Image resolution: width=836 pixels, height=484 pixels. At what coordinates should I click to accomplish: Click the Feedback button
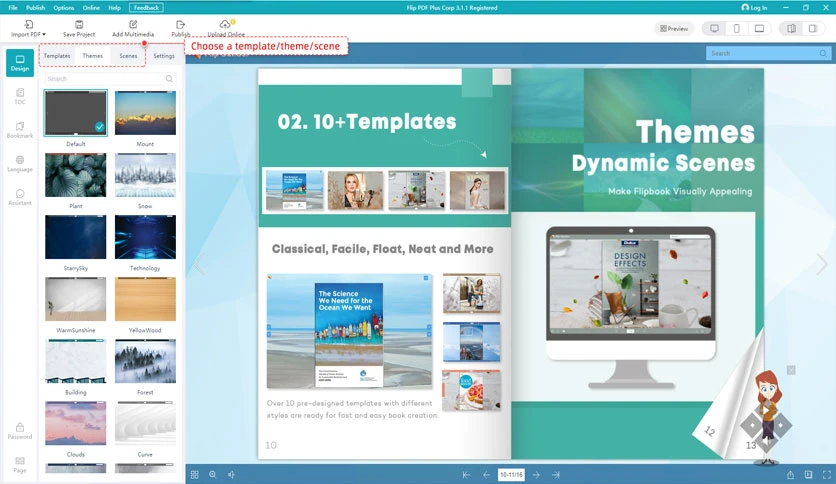pos(146,7)
